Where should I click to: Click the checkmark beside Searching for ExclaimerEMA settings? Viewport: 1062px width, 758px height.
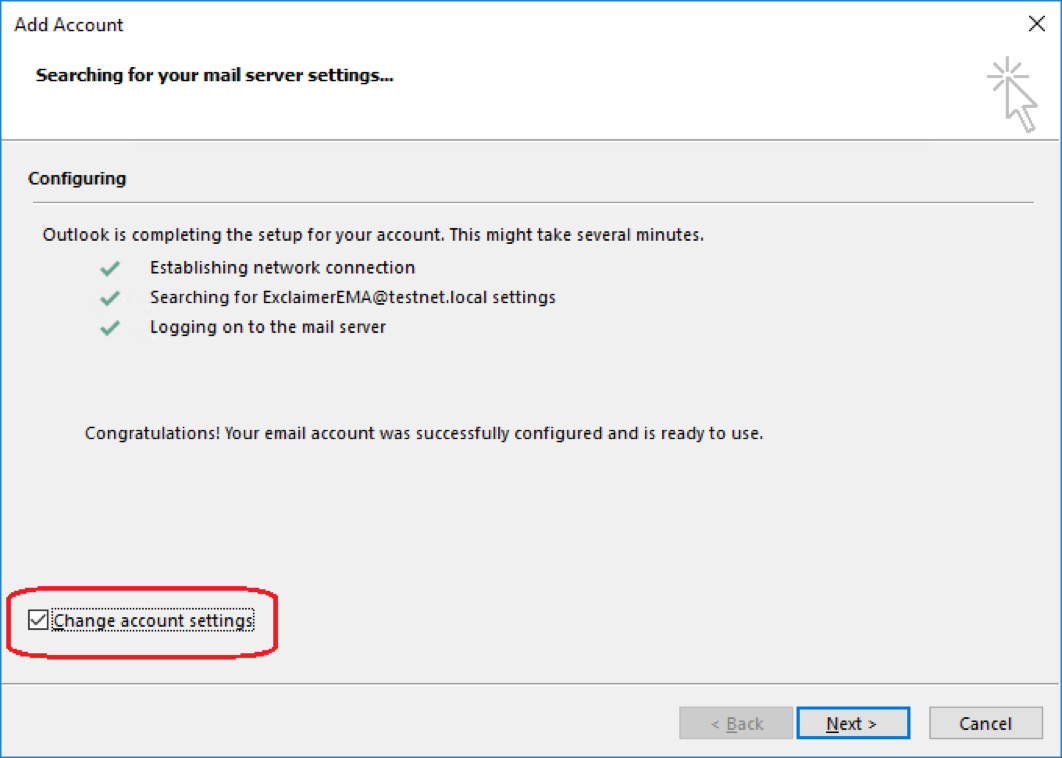110,298
